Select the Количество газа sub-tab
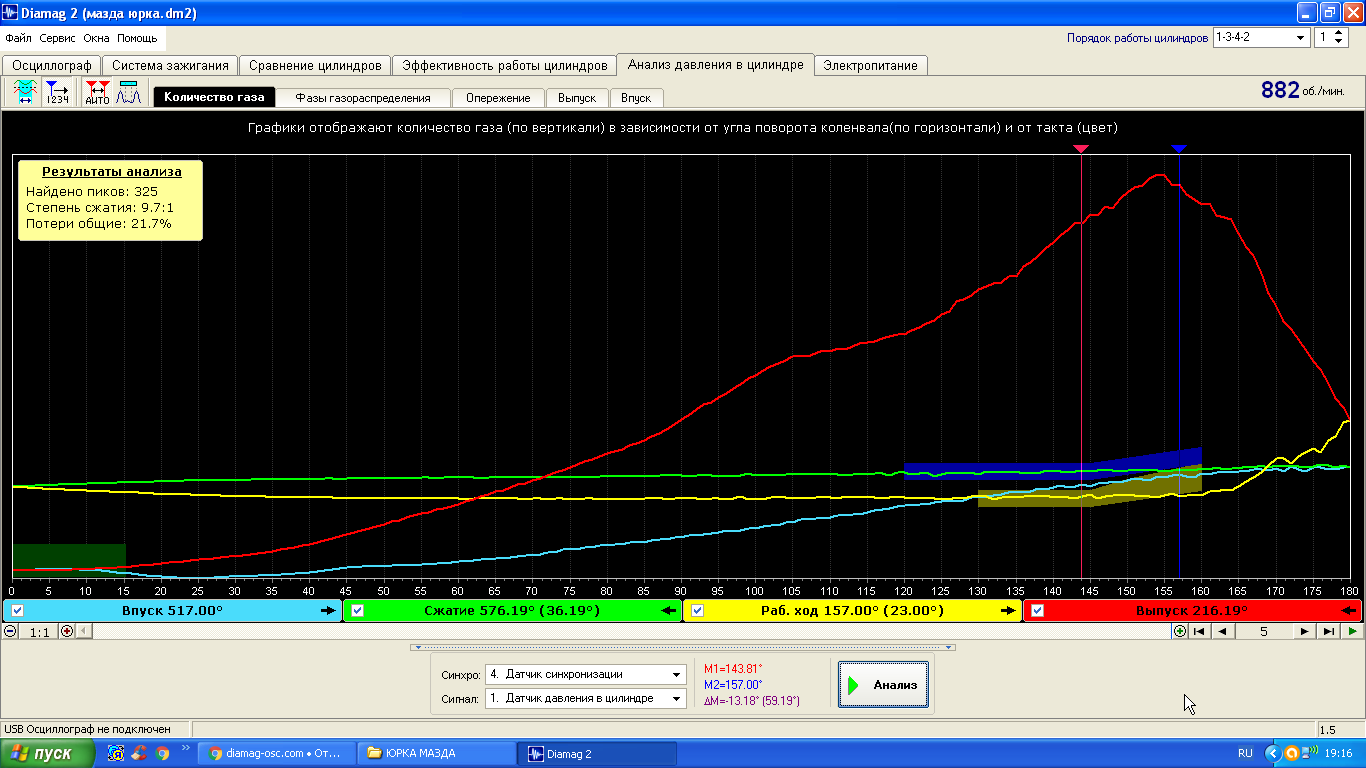Viewport: 1366px width, 768px height. coord(214,98)
